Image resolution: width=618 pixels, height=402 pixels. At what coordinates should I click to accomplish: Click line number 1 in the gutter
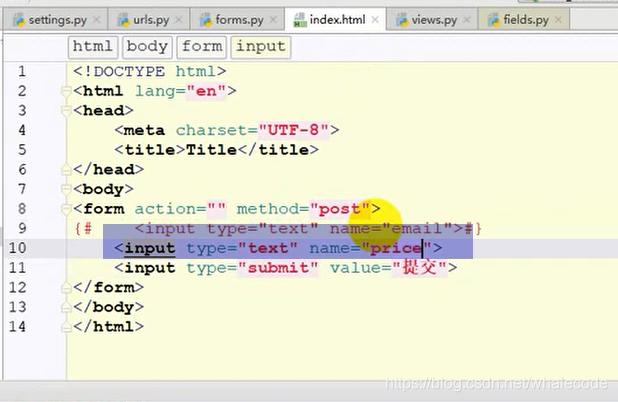[x=22, y=71]
